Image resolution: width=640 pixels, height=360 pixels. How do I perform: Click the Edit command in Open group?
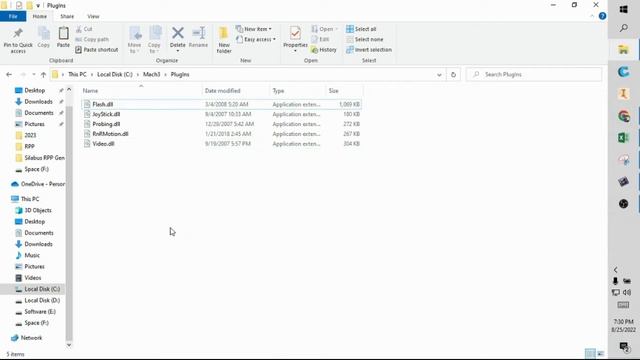[x=320, y=39]
